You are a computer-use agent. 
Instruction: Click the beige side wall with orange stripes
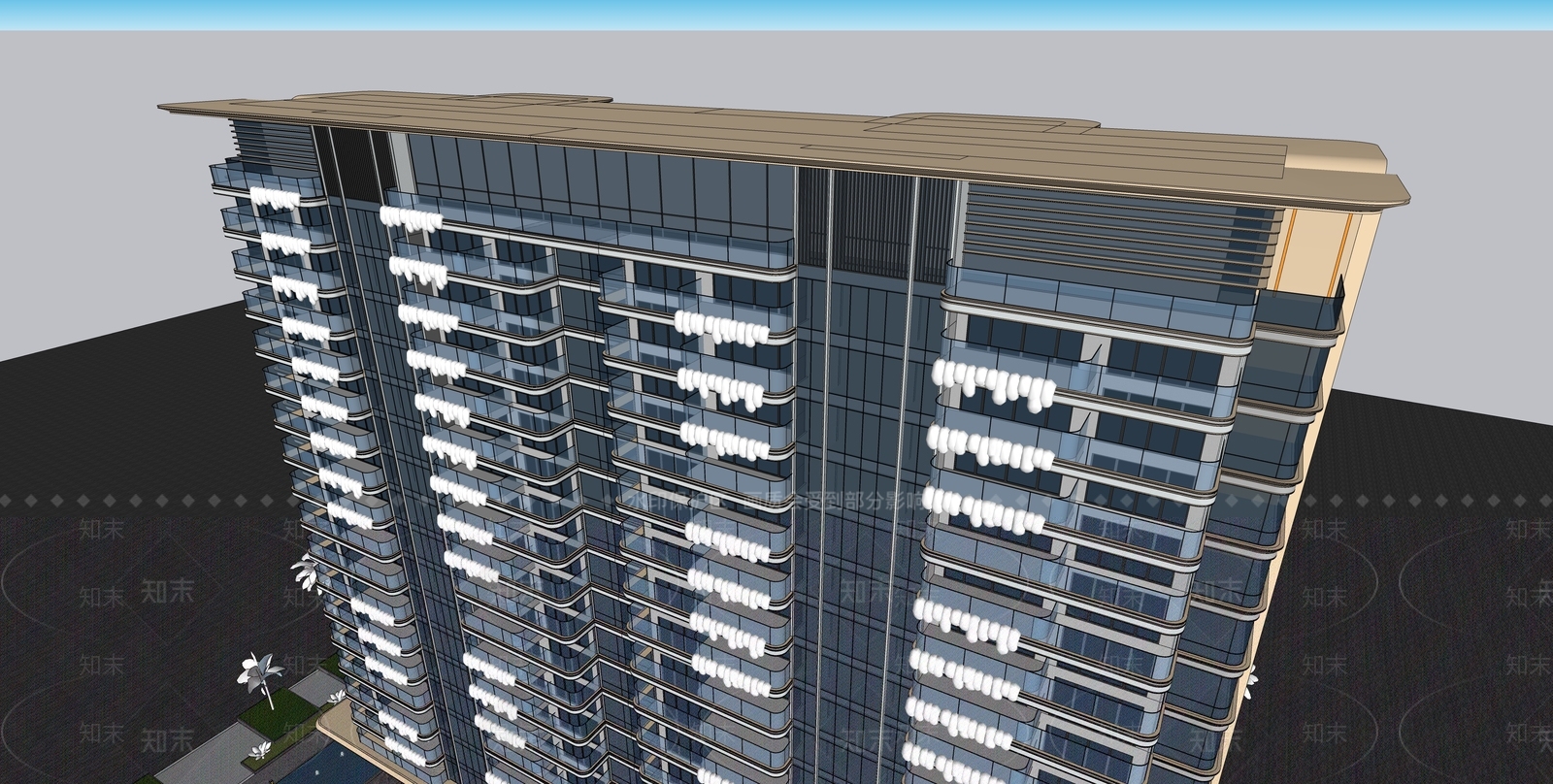click(x=1316, y=251)
